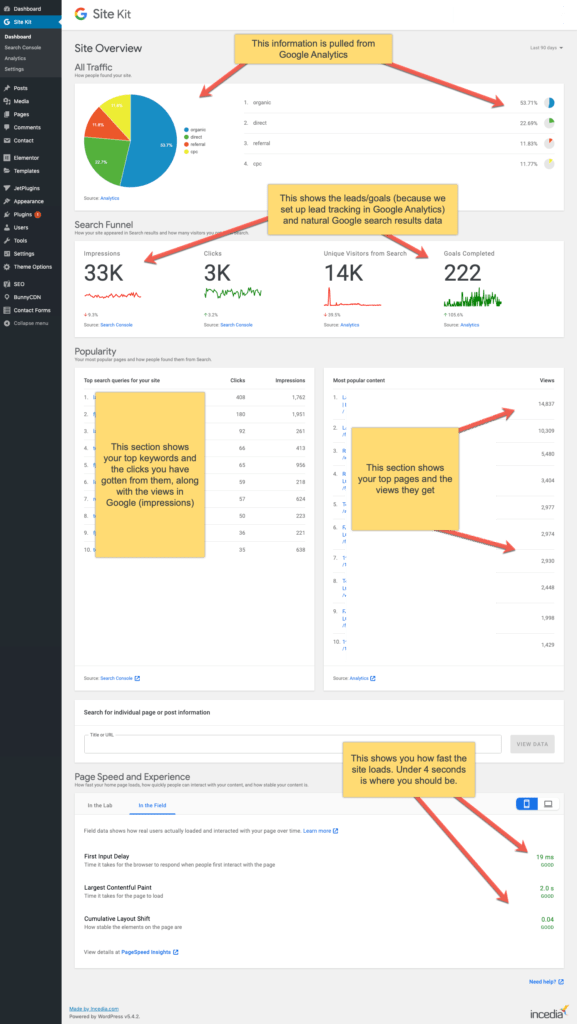The image size is (577, 1024).
Task: Click the cpc mini pie icon
Action: [550, 163]
